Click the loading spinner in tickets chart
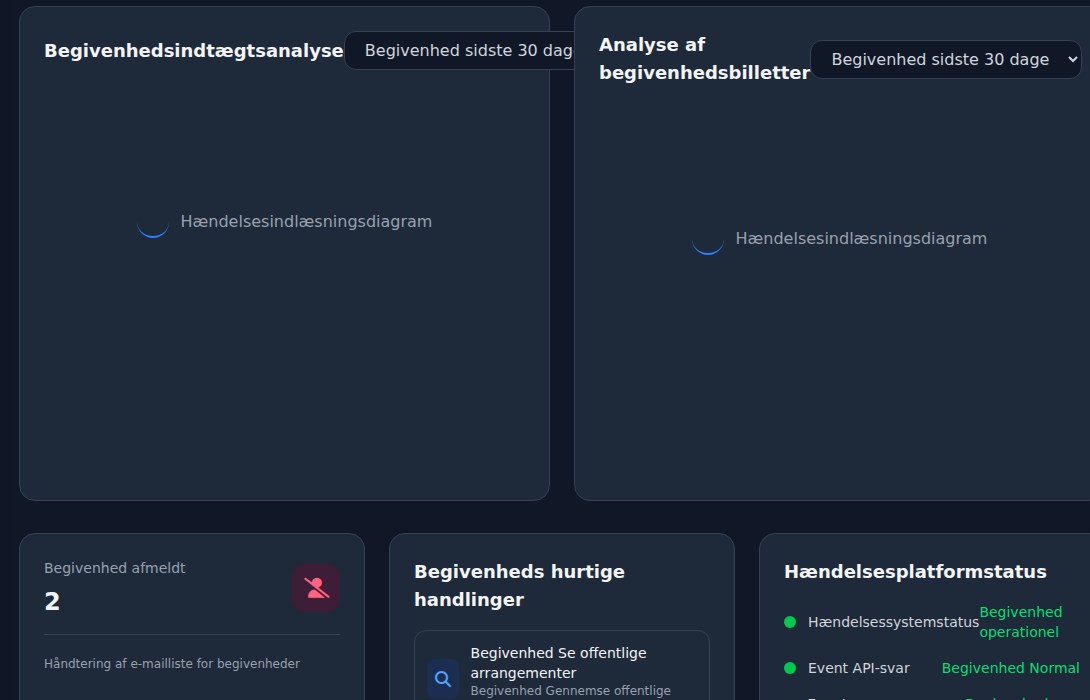This screenshot has height=700, width=1090. click(708, 239)
